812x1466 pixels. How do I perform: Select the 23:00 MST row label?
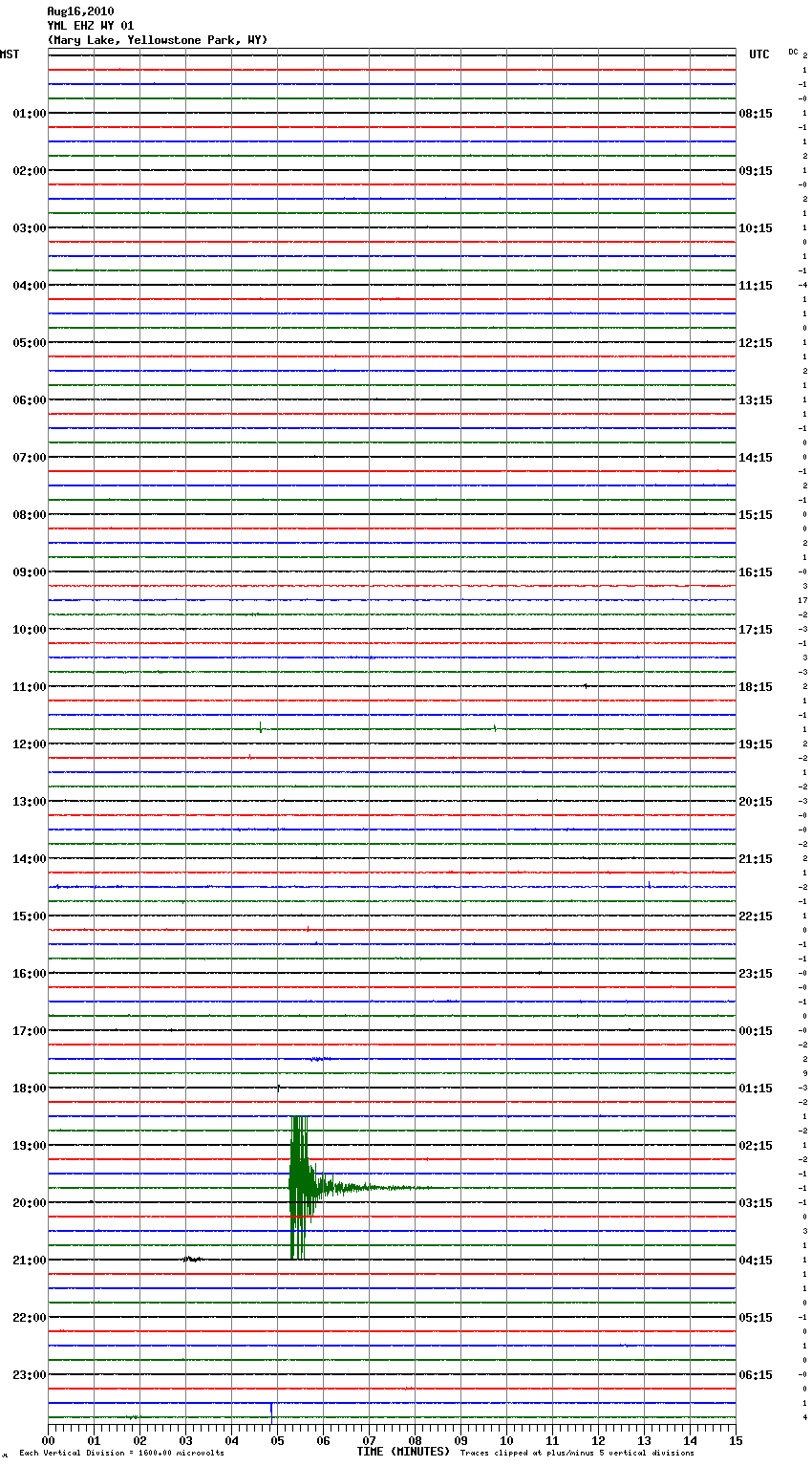pos(30,1375)
